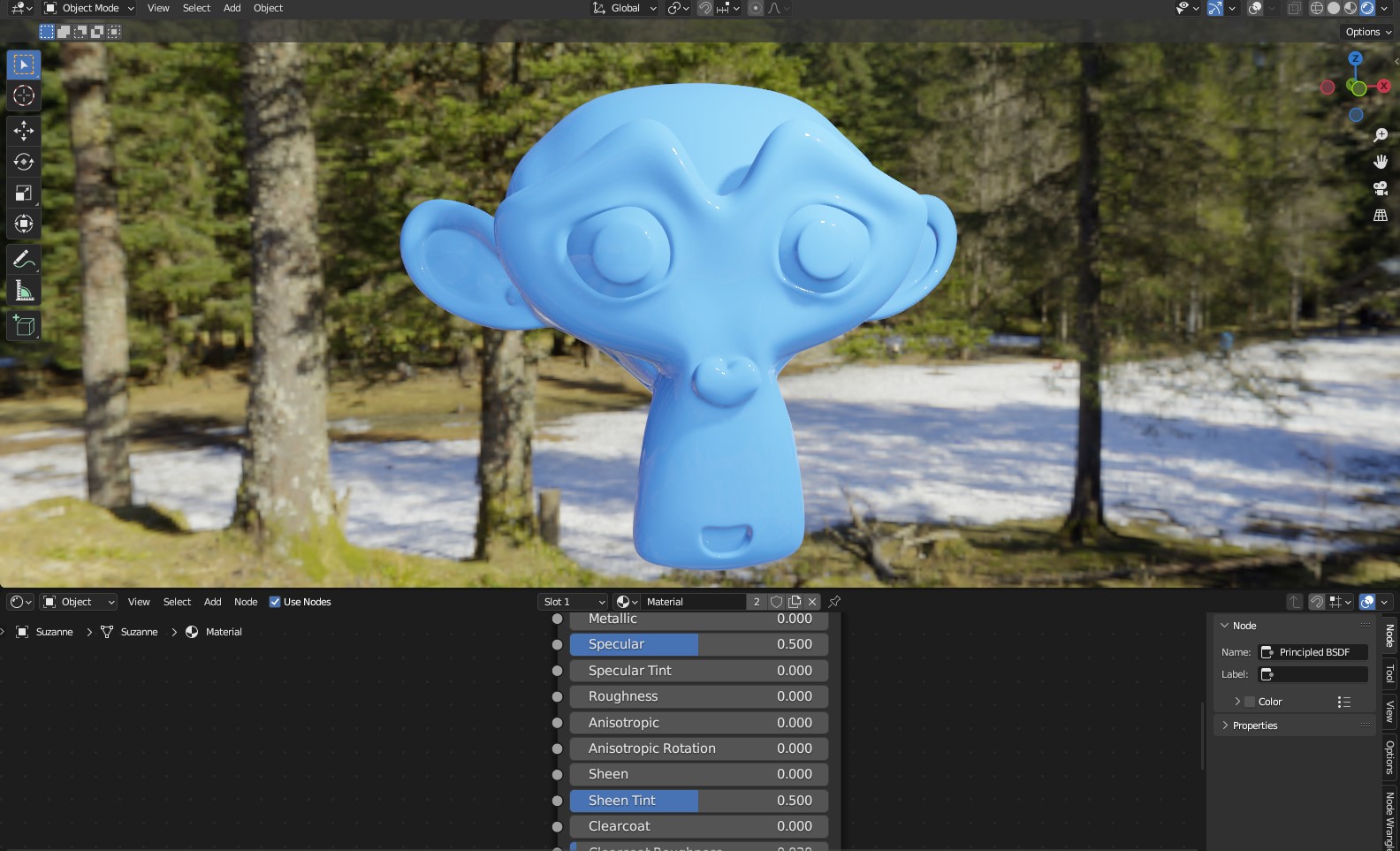Toggle the material fake user shield
The height and width of the screenshot is (851, 1400).
tap(776, 602)
